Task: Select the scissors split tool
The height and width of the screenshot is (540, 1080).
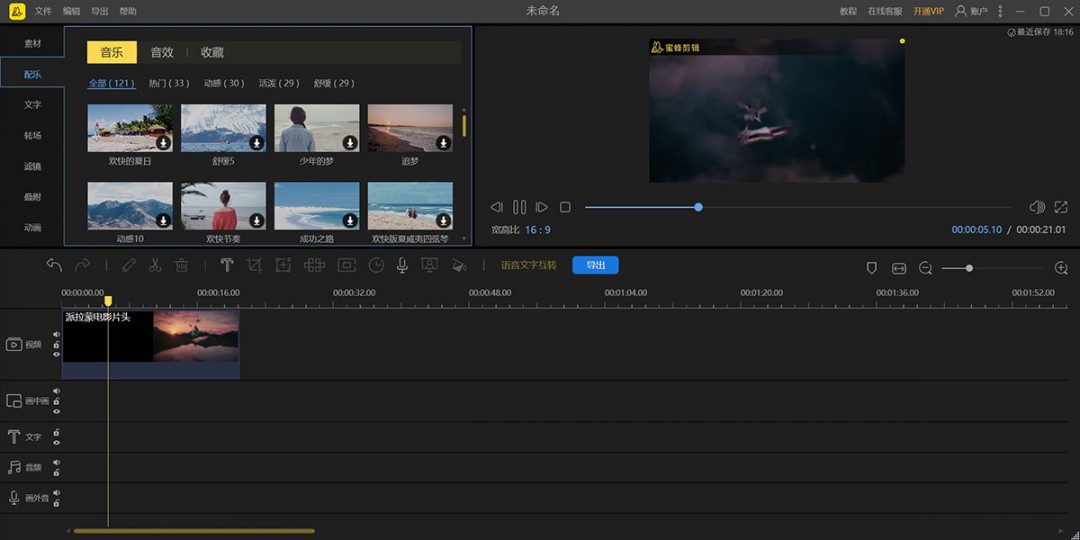Action: (x=155, y=265)
